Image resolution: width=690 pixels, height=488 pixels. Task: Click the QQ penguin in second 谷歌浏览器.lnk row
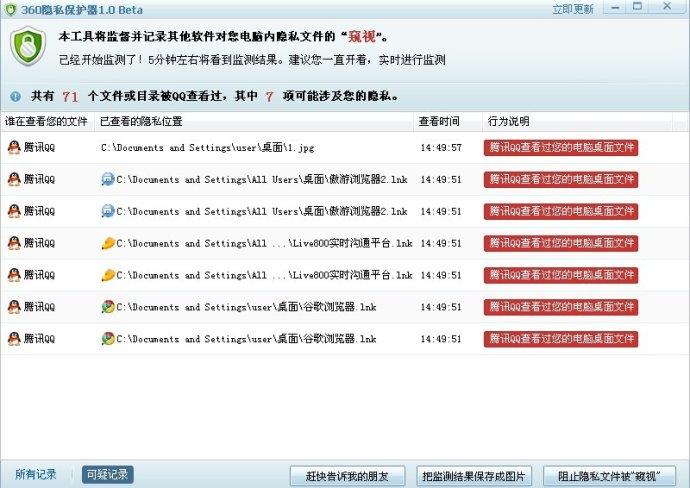click(14, 339)
